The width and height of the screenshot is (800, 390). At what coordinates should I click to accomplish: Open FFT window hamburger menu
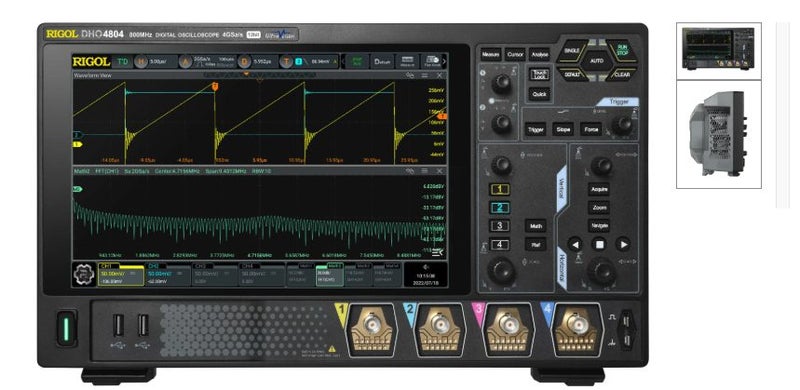424,172
